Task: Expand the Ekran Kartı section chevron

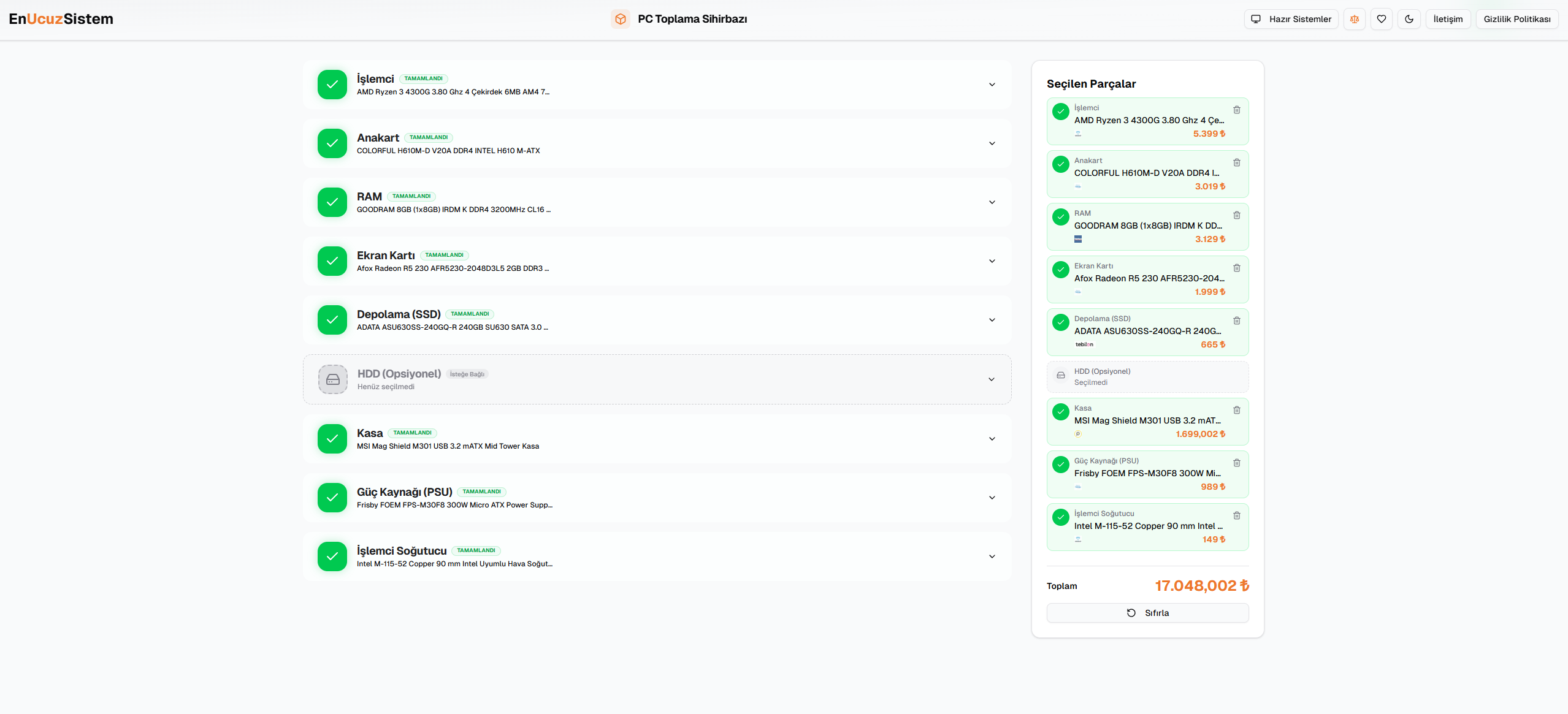Action: pyautogui.click(x=992, y=261)
